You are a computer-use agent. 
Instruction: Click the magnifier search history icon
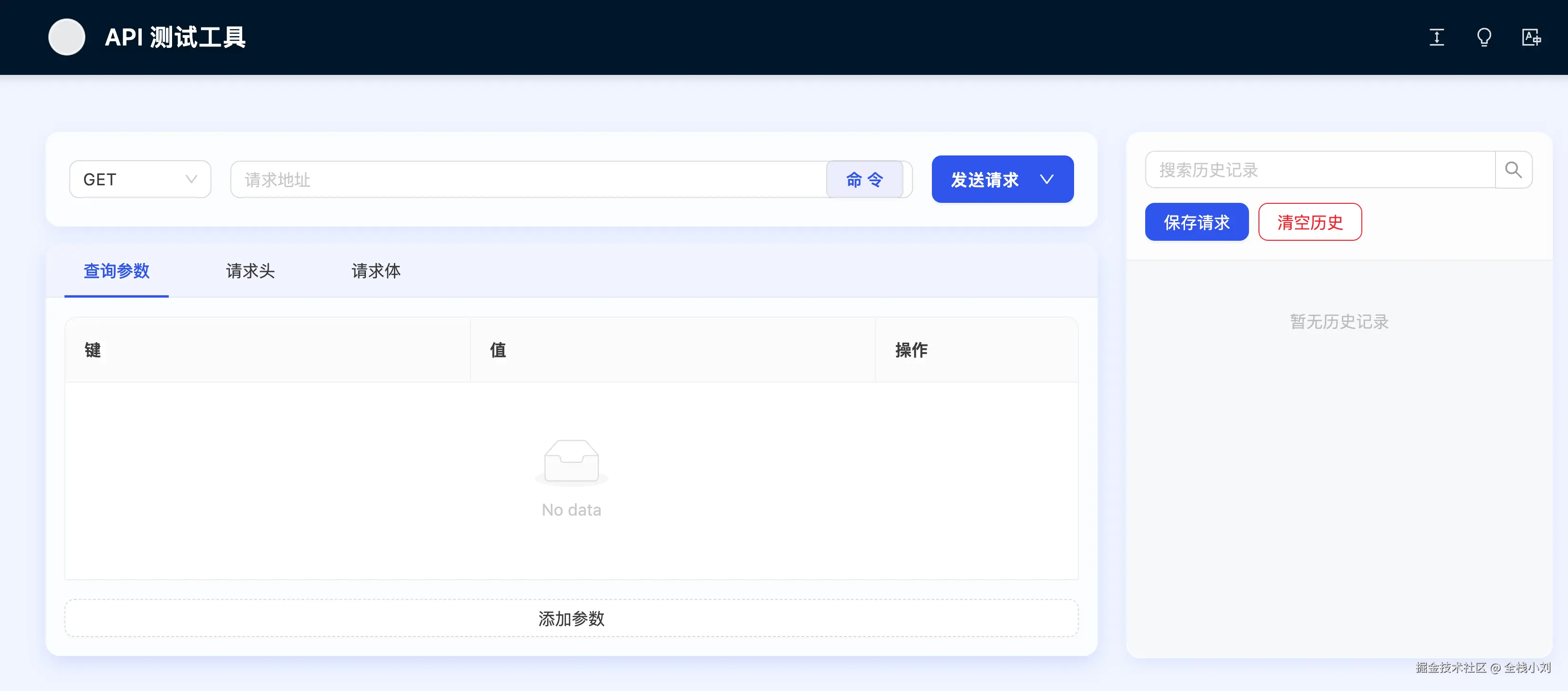pyautogui.click(x=1513, y=170)
